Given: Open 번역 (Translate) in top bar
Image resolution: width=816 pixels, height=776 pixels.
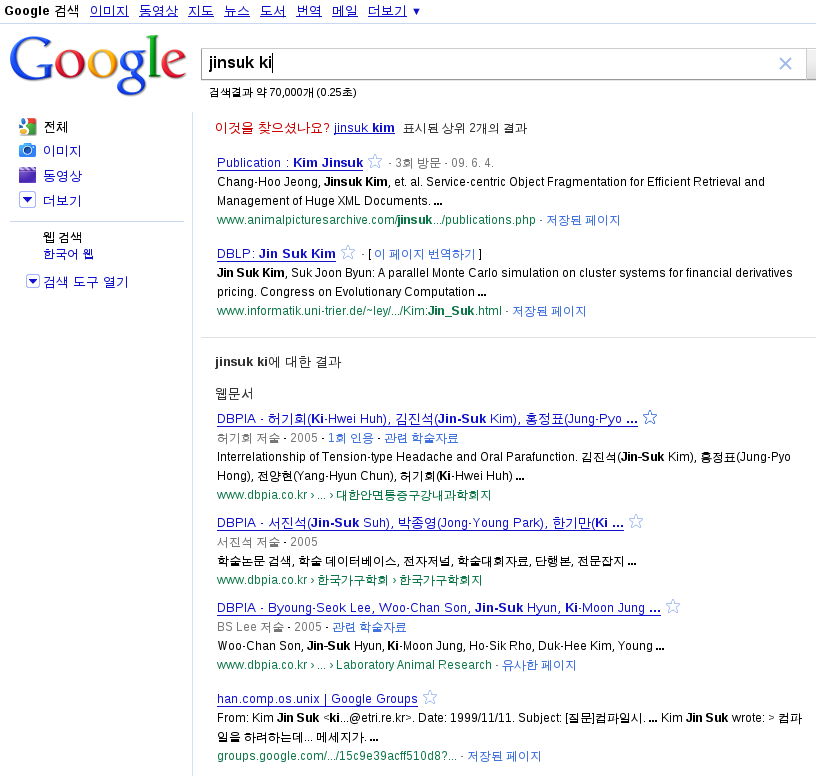Looking at the screenshot, I should click(309, 11).
